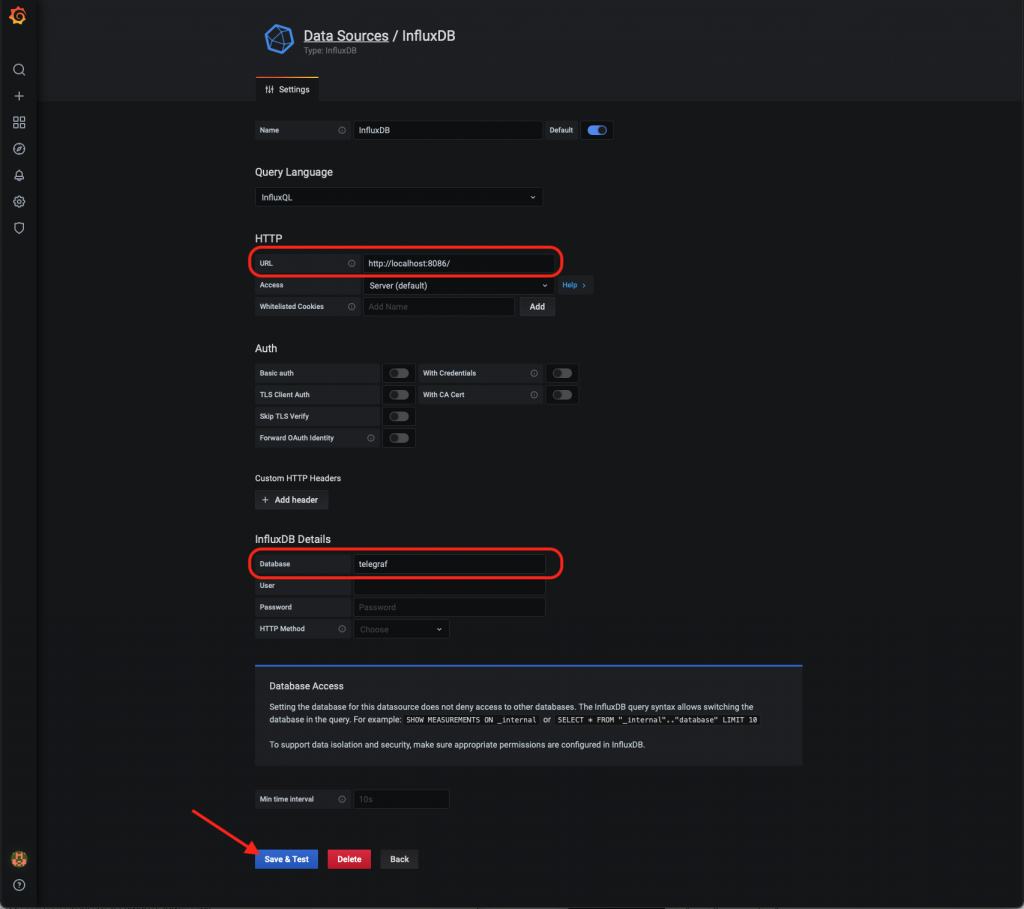
Task: Click the SHOW MEASUREMENTS ON _internal code snippet
Action: click(470, 720)
